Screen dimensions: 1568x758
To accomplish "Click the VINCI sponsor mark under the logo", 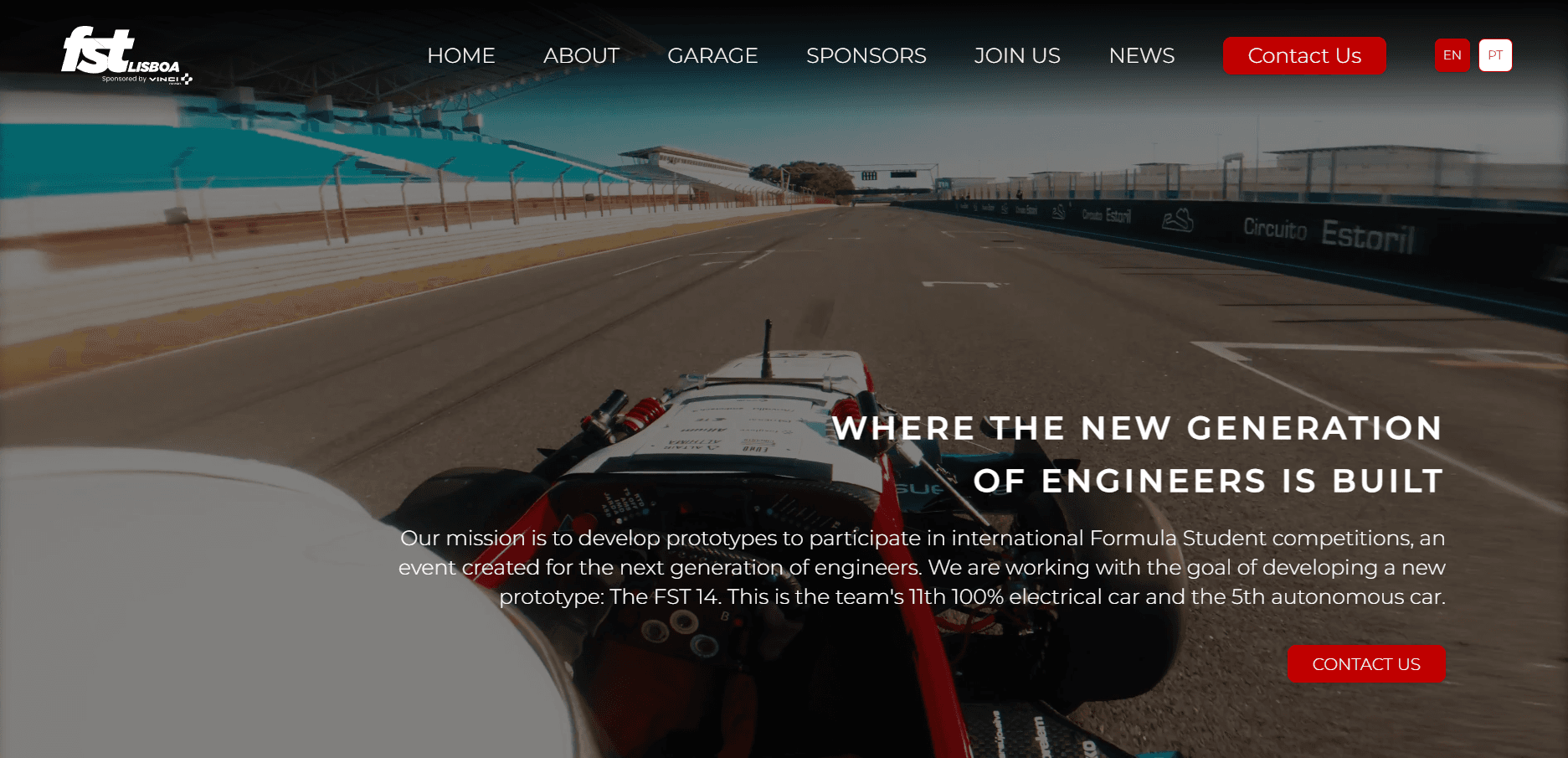I will coord(171,80).
